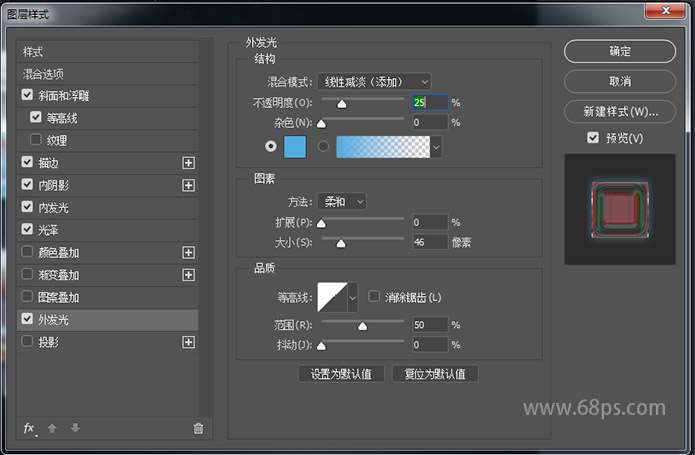Click the blue glow color swatch

coord(296,146)
